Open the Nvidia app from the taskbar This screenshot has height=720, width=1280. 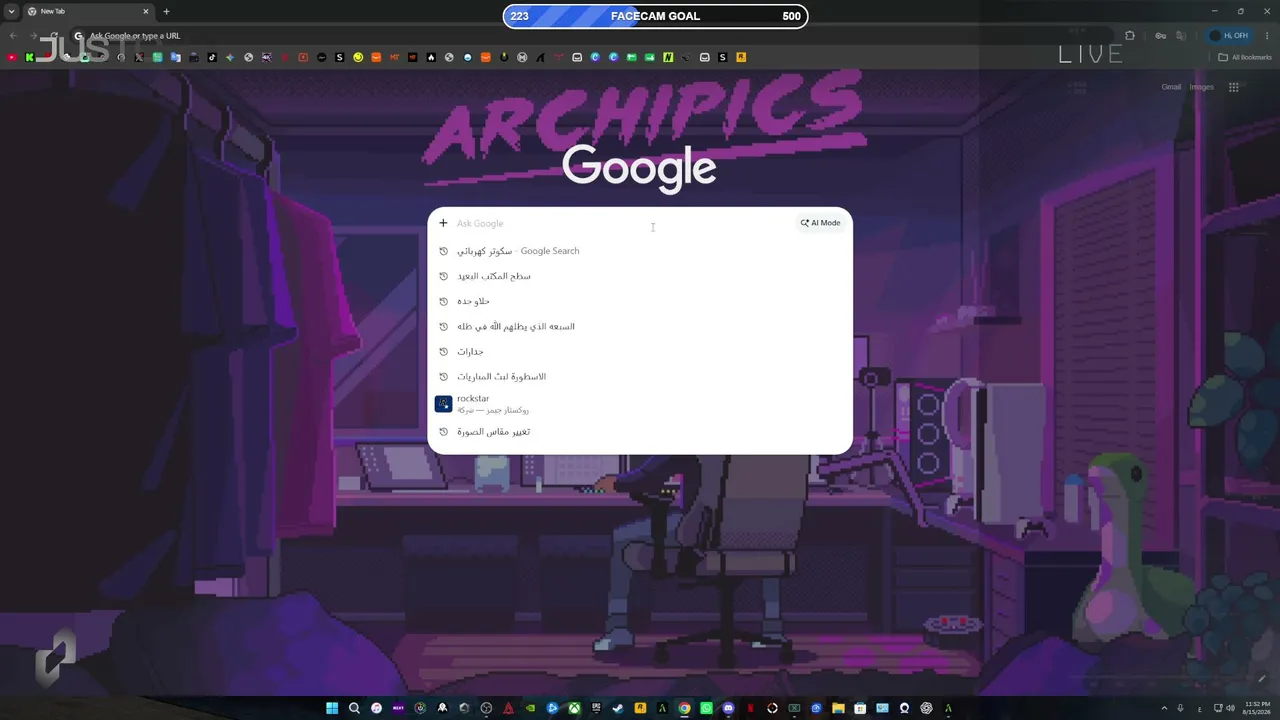(530, 708)
